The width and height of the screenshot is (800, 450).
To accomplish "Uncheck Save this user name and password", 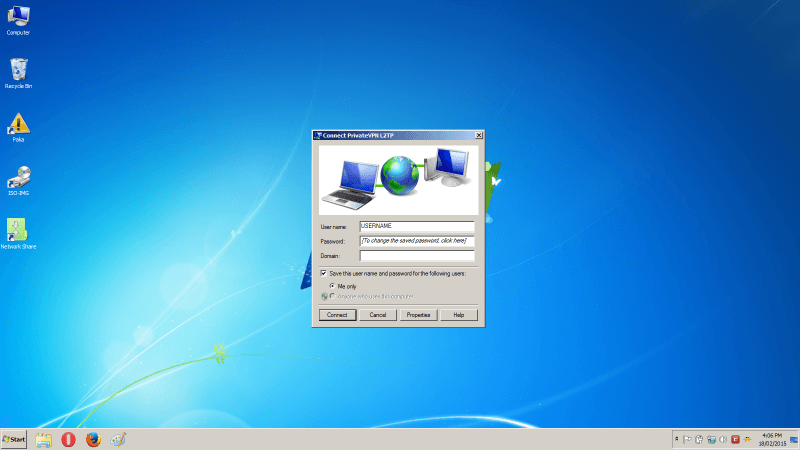I will (x=324, y=272).
